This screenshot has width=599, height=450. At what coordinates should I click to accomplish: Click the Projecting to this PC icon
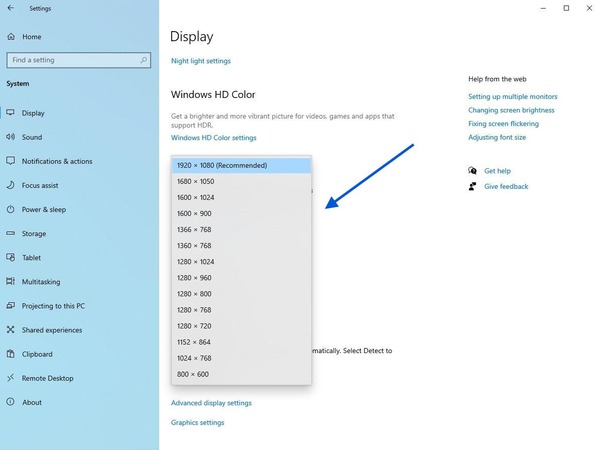point(10,305)
